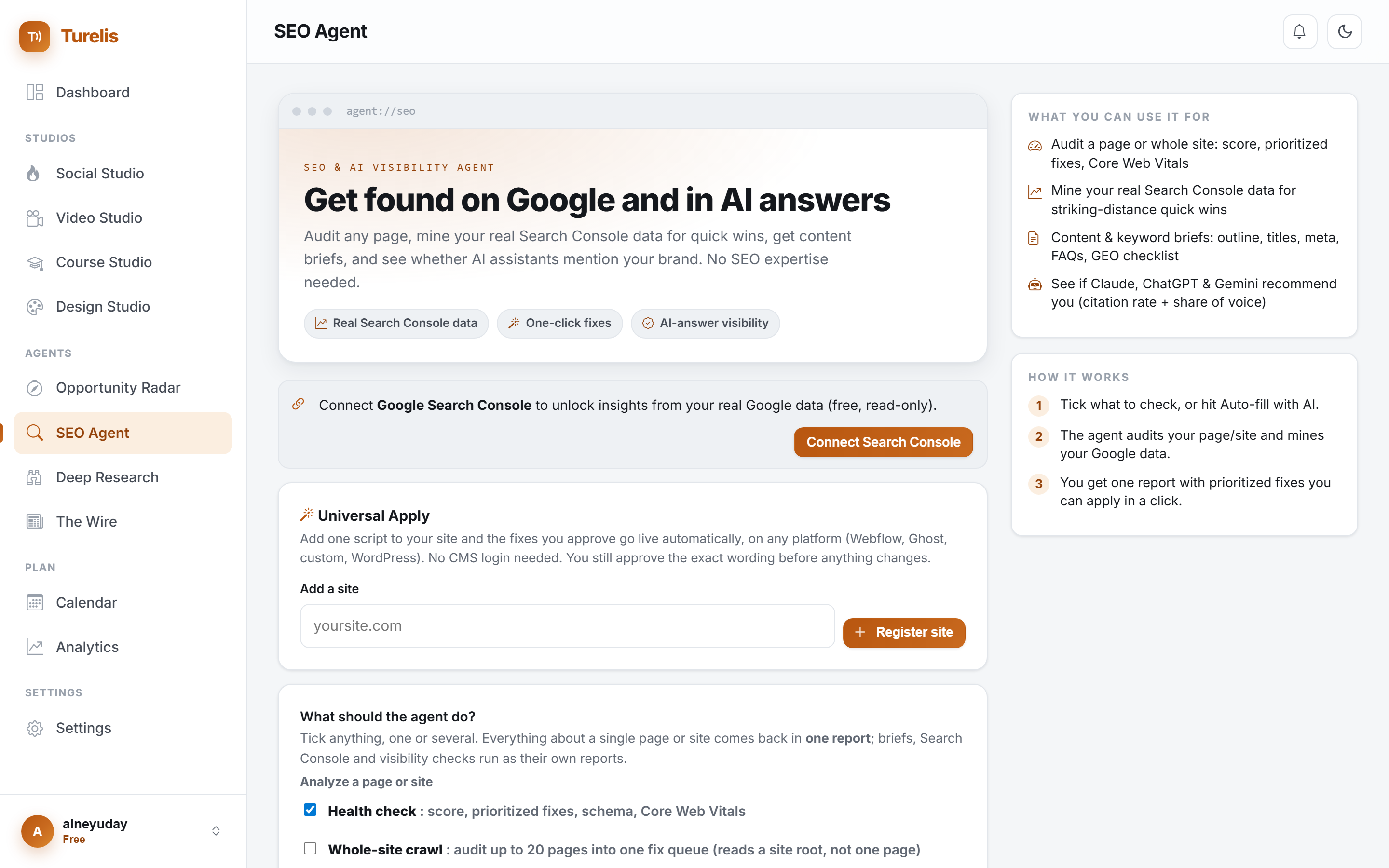Uncheck the Health check checkbox

pos(310,810)
